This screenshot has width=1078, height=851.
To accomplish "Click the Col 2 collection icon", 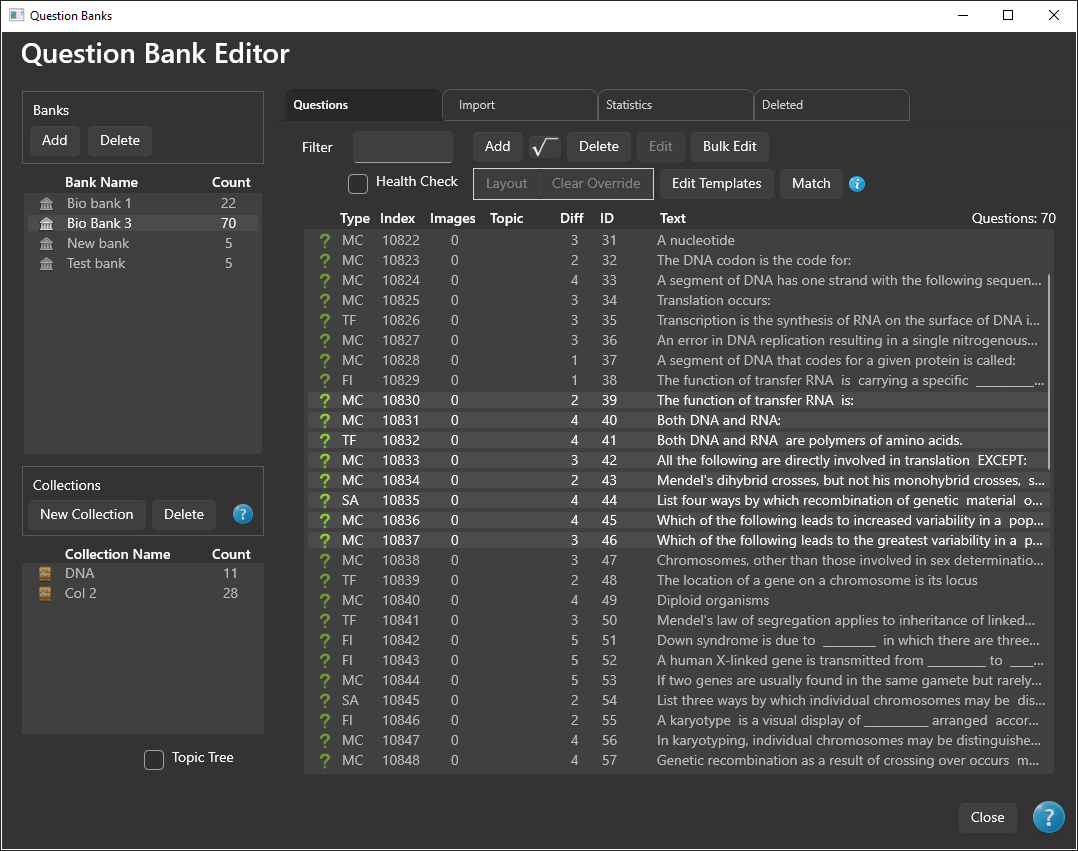I will pyautogui.click(x=45, y=593).
